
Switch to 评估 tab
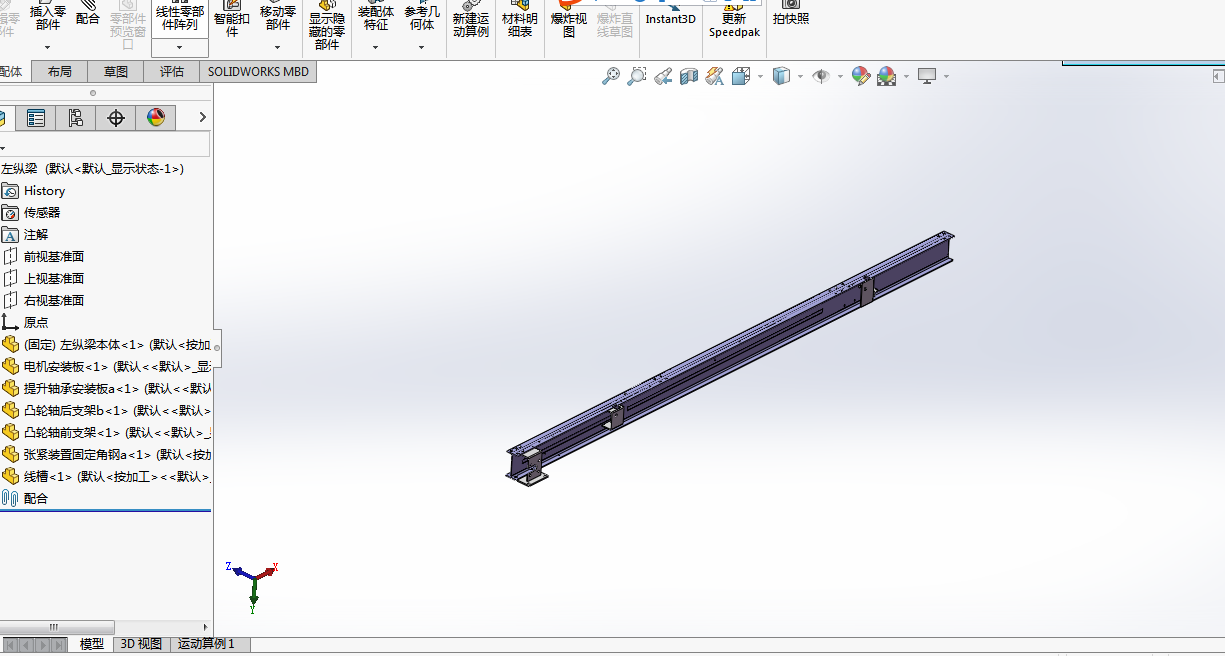pyautogui.click(x=172, y=72)
